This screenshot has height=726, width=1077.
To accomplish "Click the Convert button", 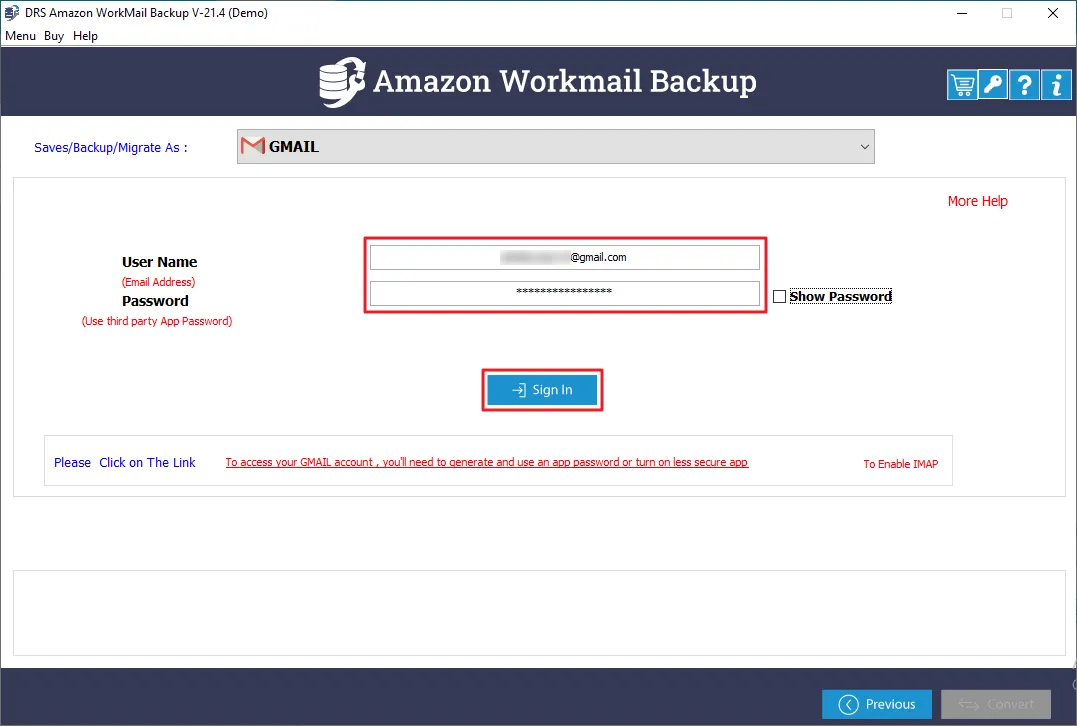I will pyautogui.click(x=996, y=705).
